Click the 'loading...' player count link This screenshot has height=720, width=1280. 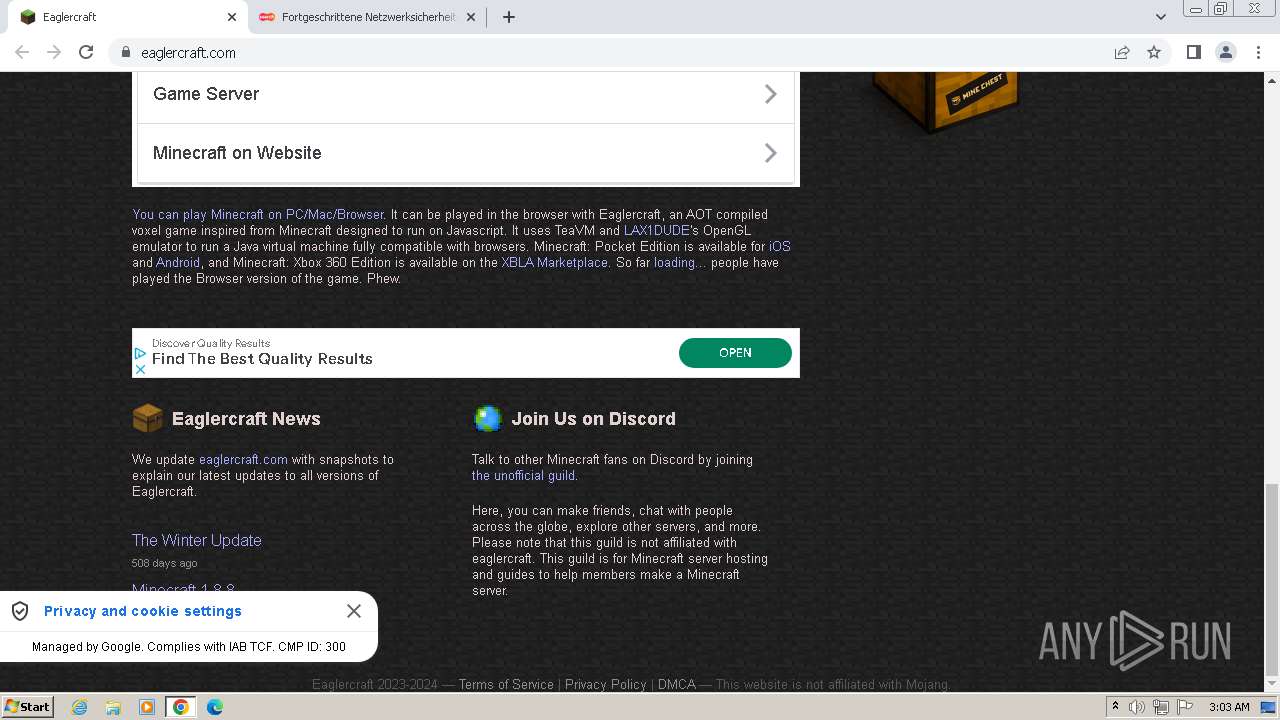[680, 262]
